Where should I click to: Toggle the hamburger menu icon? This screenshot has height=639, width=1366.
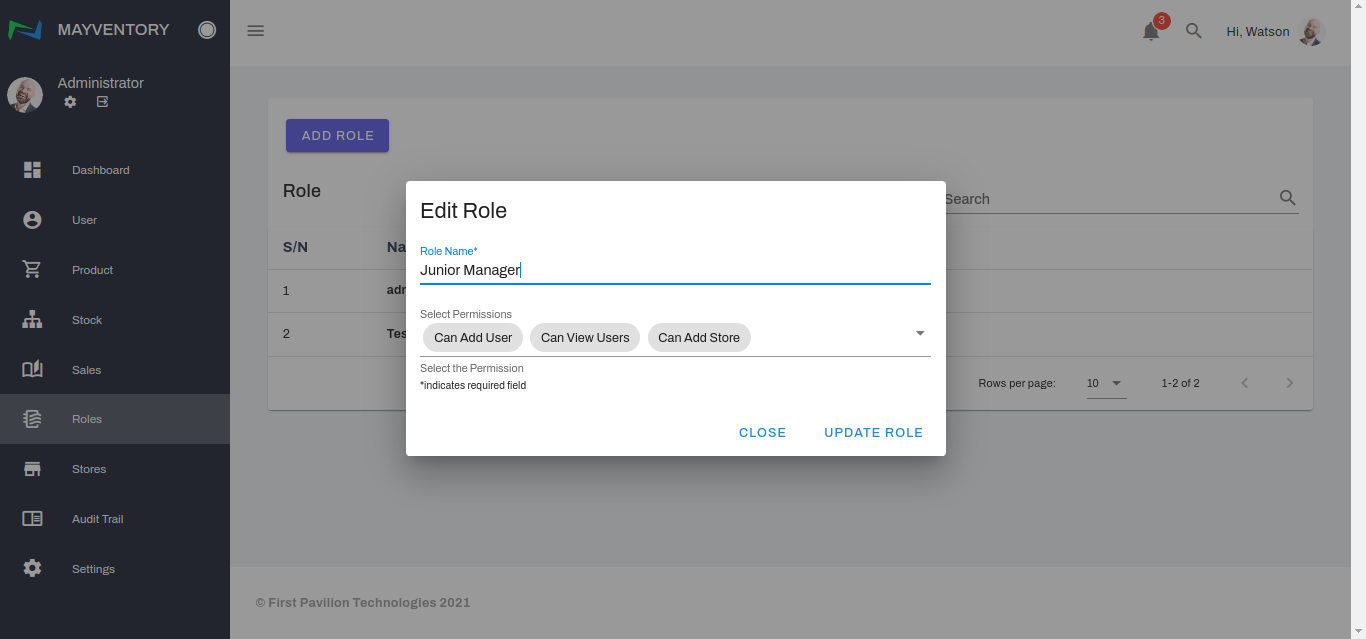point(256,31)
